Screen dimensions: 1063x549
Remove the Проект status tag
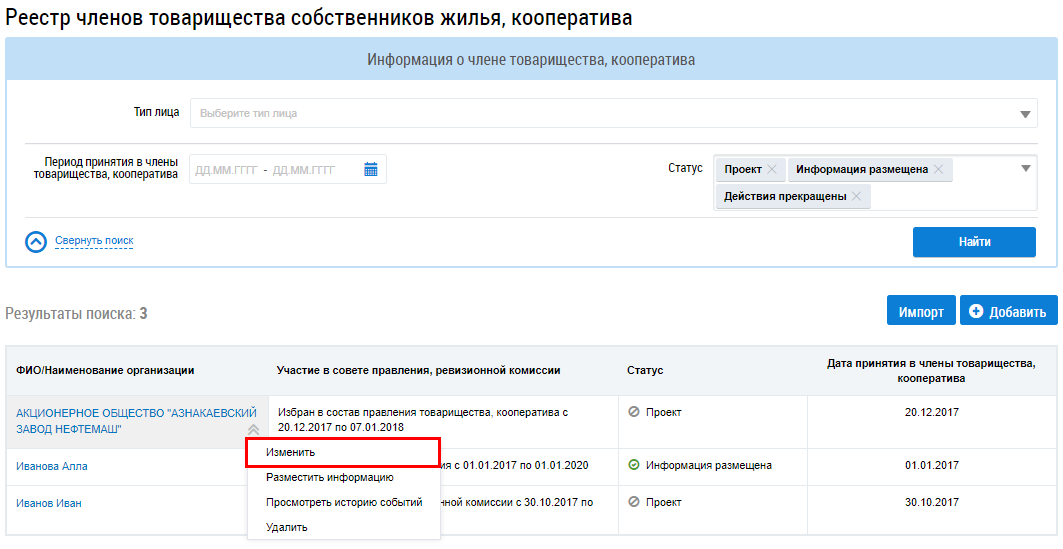tap(771, 169)
